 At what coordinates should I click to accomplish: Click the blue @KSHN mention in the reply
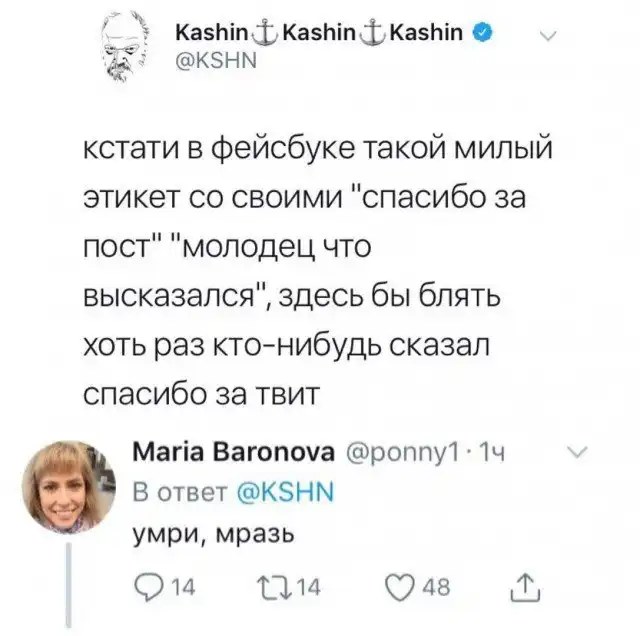(x=291, y=493)
